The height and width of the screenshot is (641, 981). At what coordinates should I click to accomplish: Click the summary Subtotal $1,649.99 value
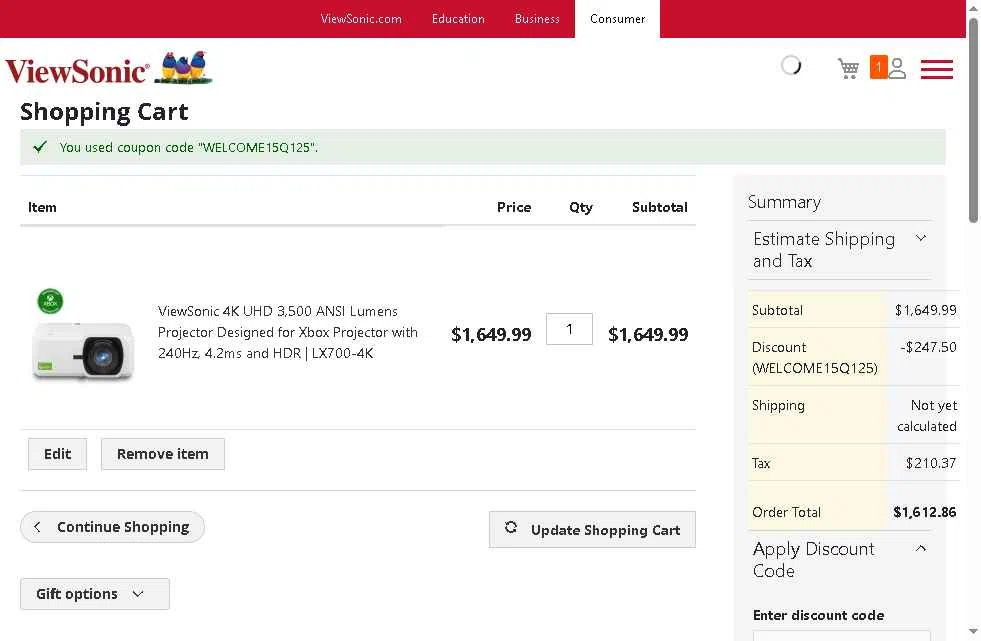point(925,310)
